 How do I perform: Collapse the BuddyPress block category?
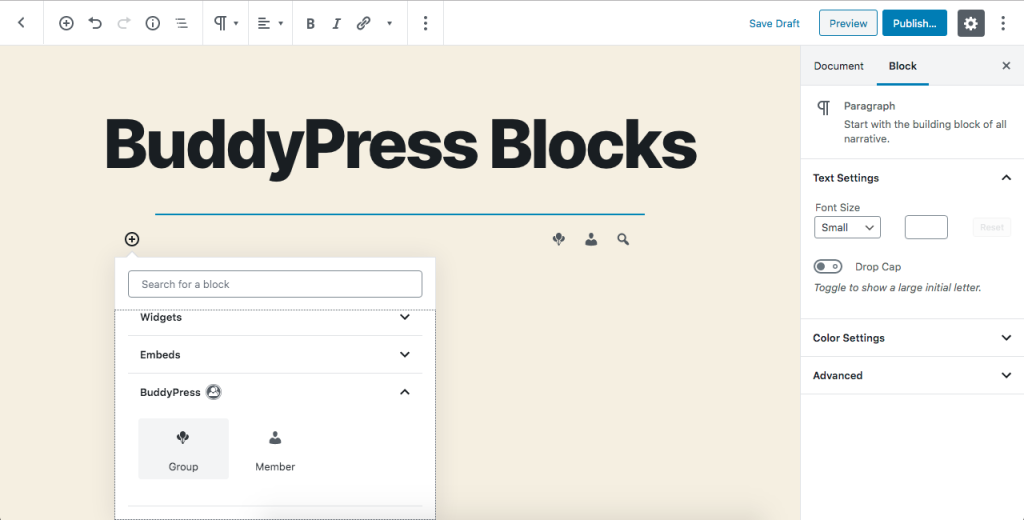[275, 392]
